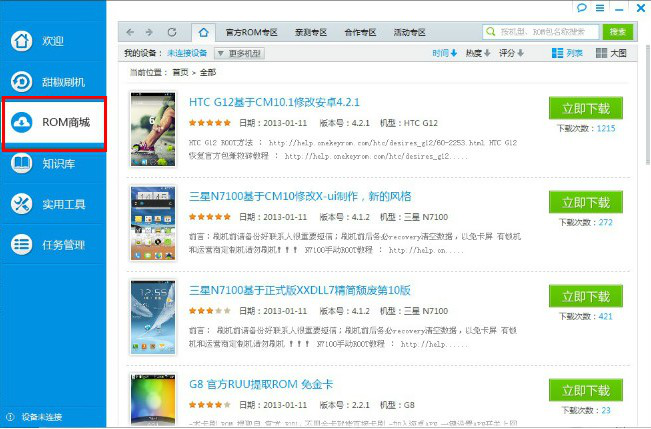Open the 官方ROM专区 tab
651x429 pixels.
(252, 32)
